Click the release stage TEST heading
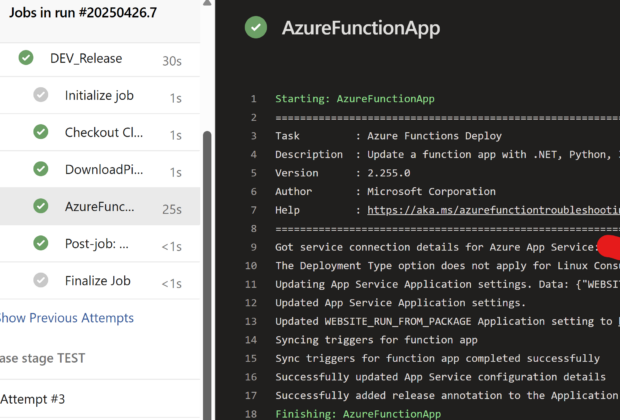 tap(42, 358)
